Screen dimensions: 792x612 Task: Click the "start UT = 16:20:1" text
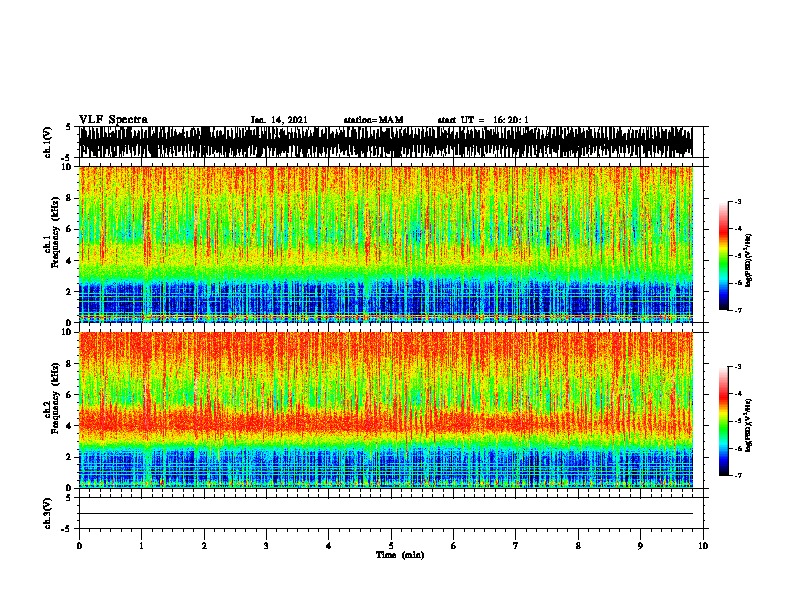click(483, 120)
